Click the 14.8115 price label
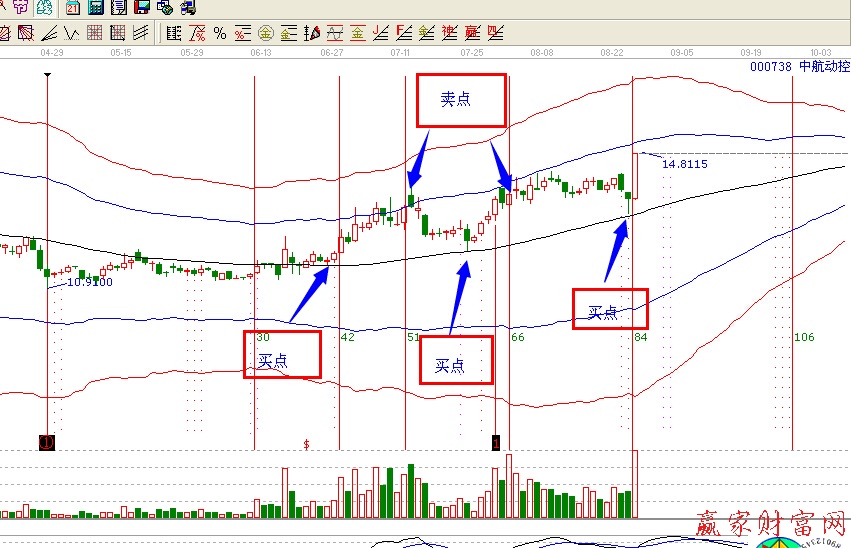The height and width of the screenshot is (548, 851). pyautogui.click(x=684, y=164)
